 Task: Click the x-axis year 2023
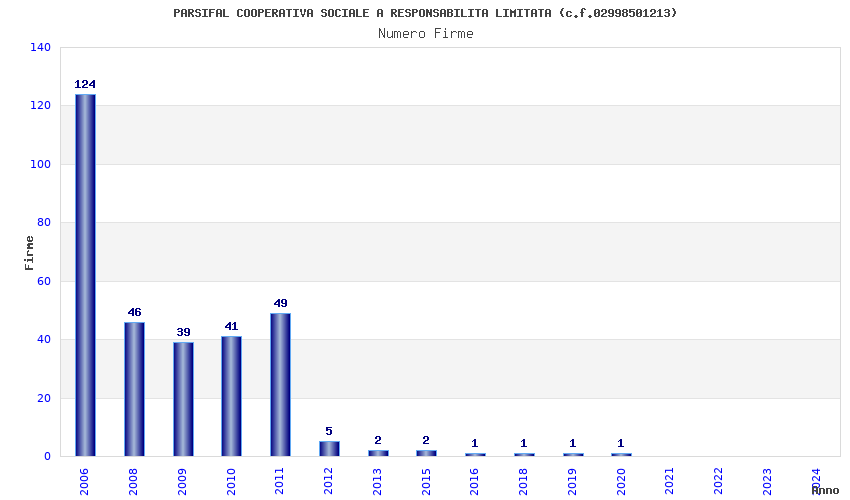tap(767, 482)
